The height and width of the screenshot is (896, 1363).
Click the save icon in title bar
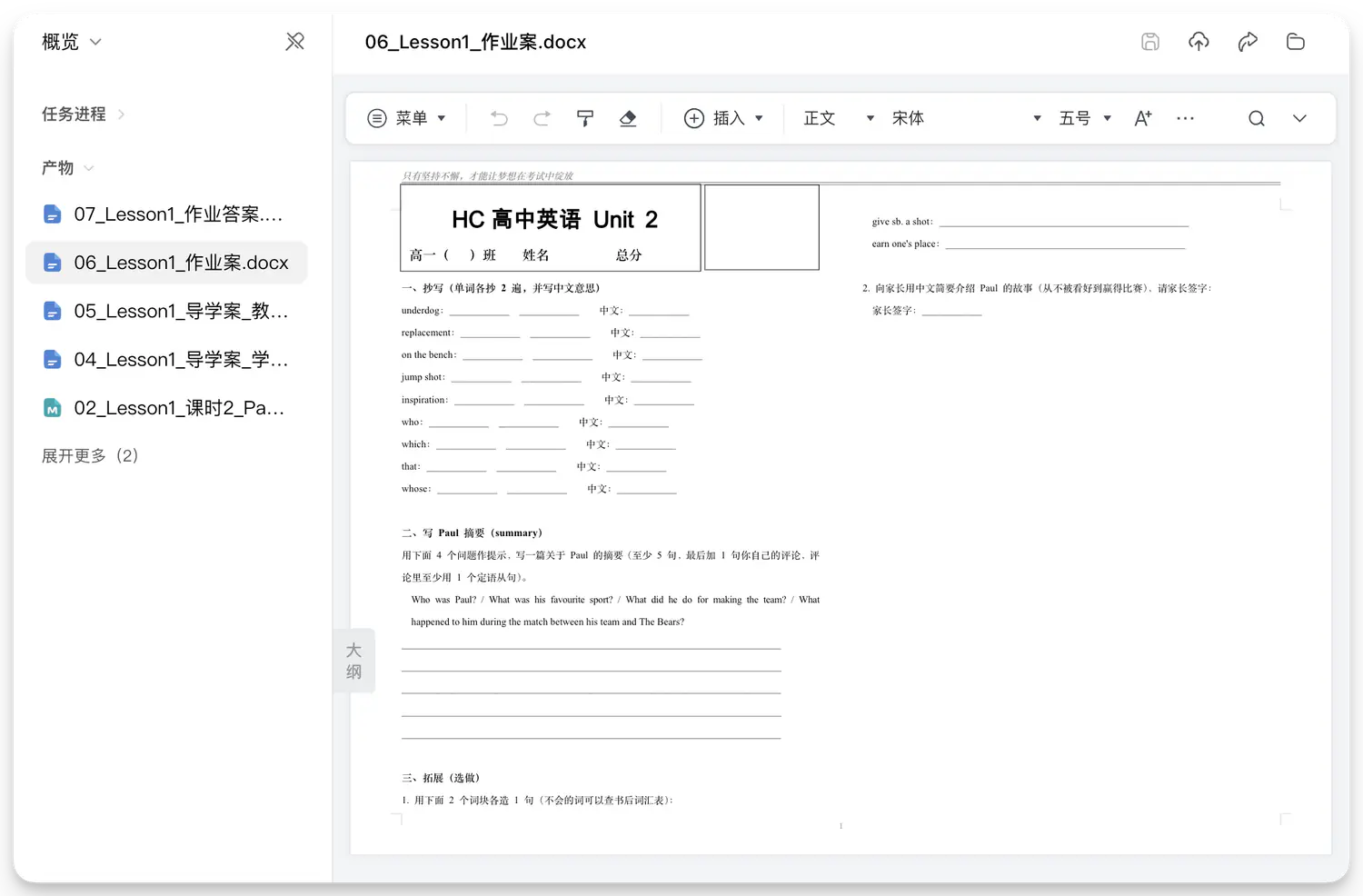tap(1150, 42)
